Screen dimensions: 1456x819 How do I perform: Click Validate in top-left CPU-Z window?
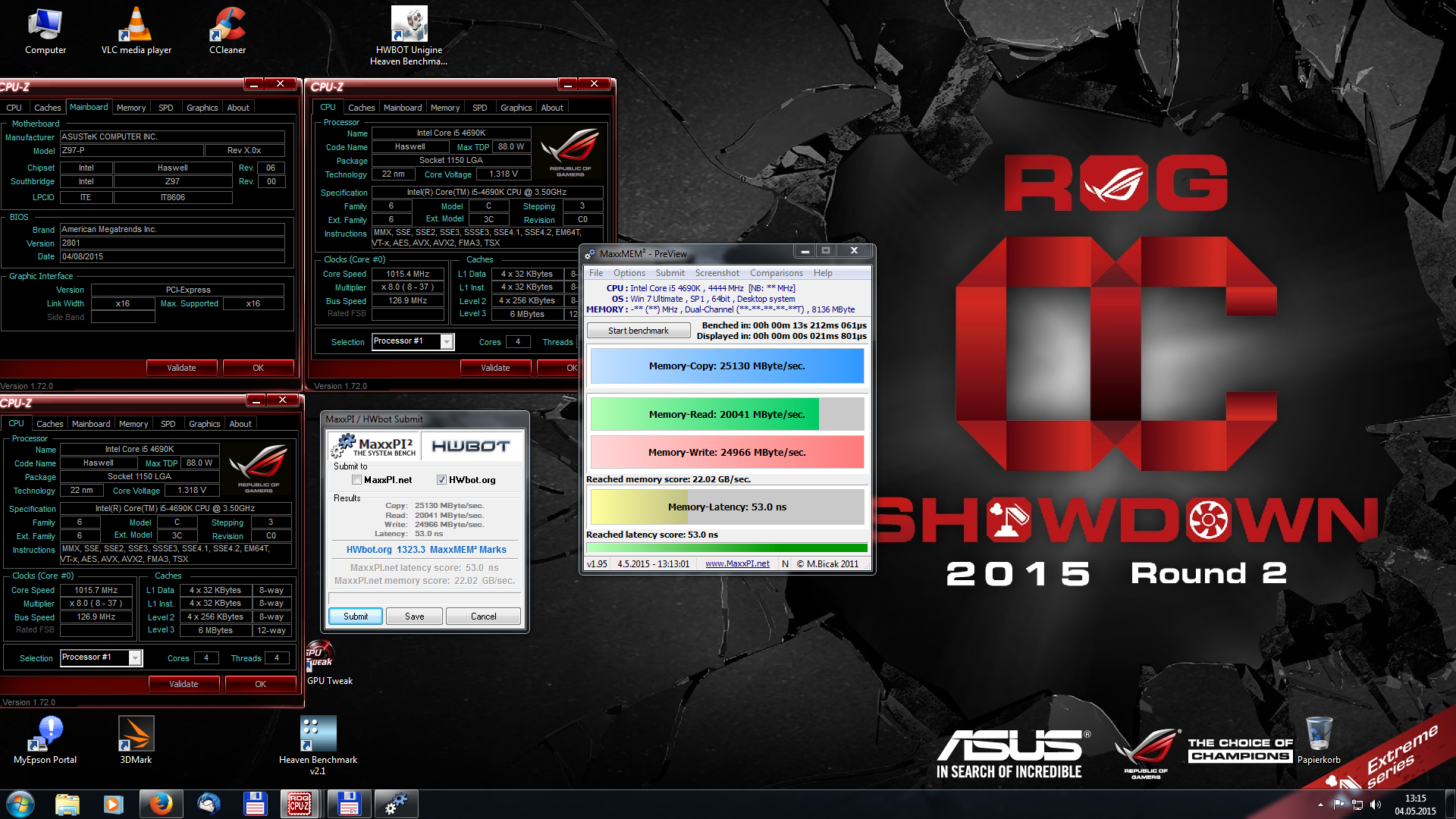click(x=181, y=368)
